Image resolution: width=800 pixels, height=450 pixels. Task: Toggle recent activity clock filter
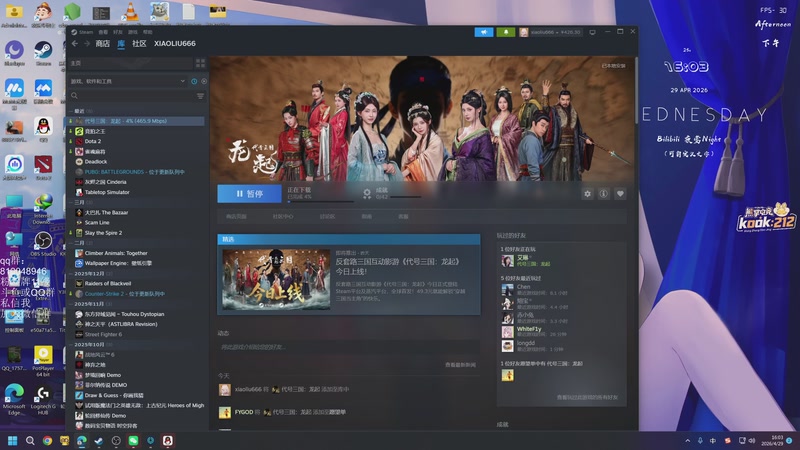tap(194, 81)
